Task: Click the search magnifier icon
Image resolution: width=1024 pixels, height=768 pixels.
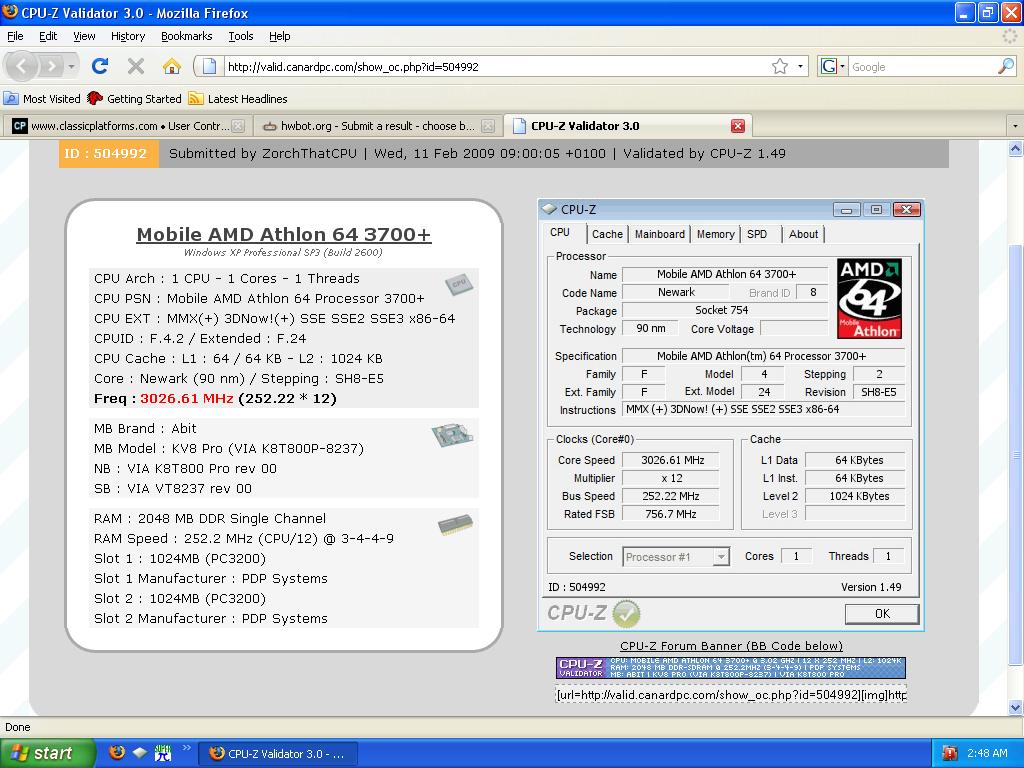Action: coord(1006,66)
